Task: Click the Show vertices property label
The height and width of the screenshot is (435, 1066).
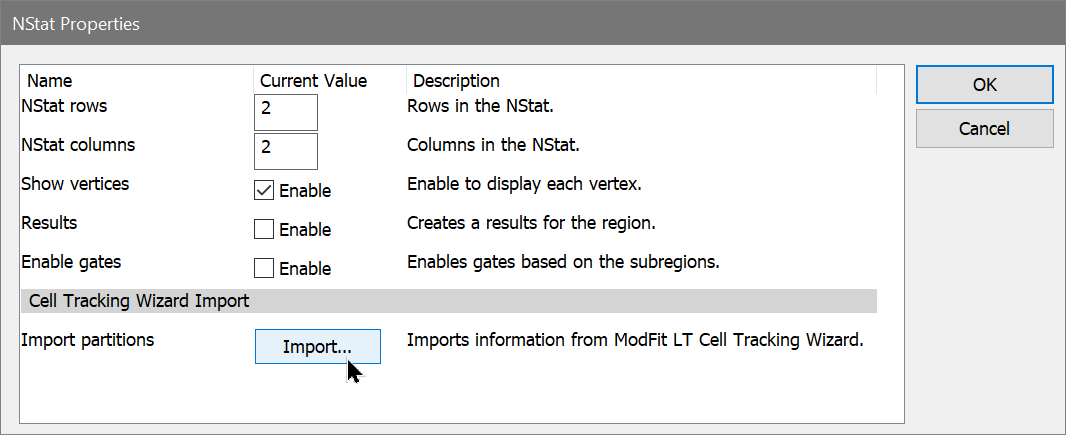Action: [75, 183]
